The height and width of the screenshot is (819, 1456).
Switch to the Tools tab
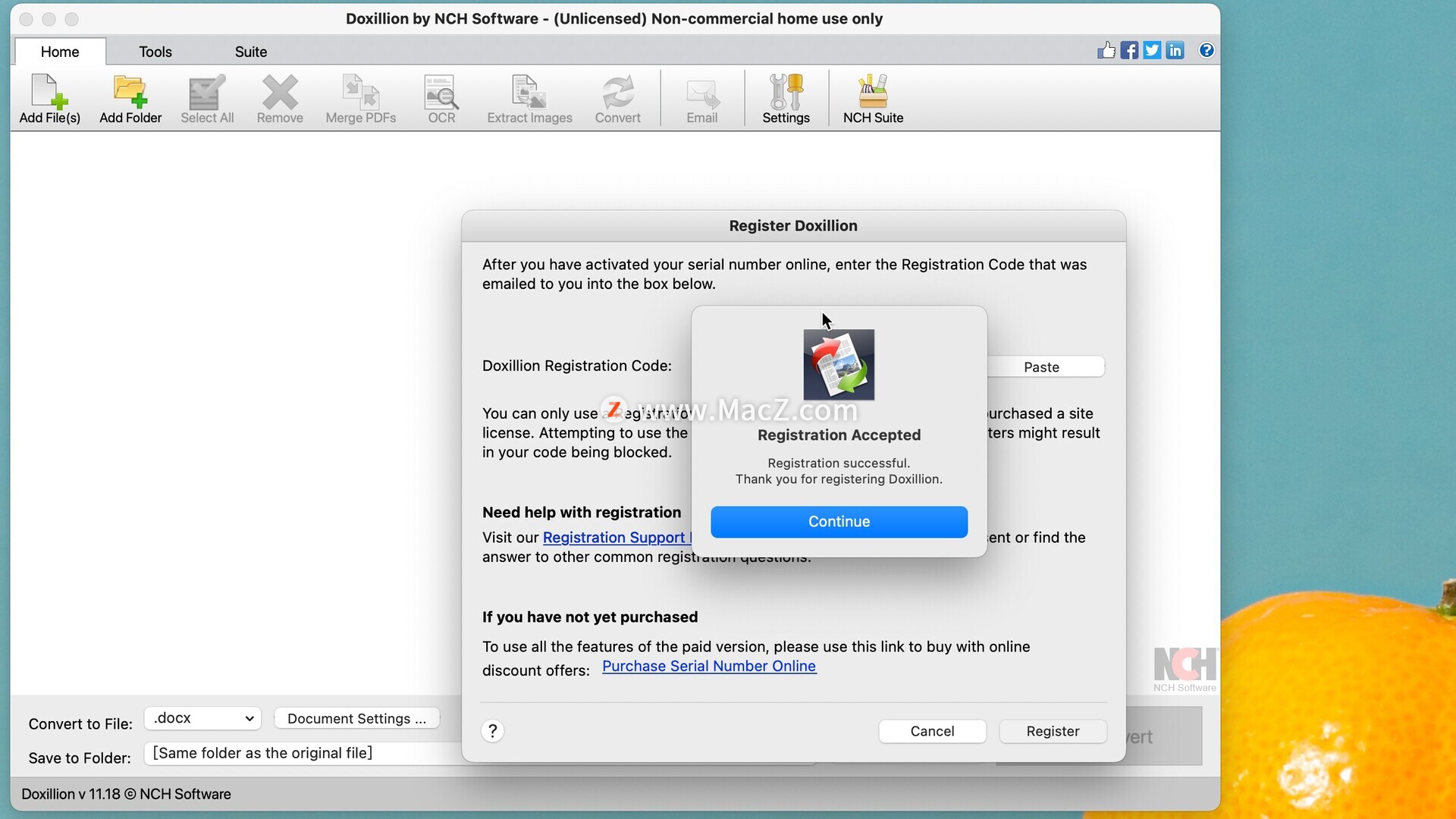tap(155, 52)
